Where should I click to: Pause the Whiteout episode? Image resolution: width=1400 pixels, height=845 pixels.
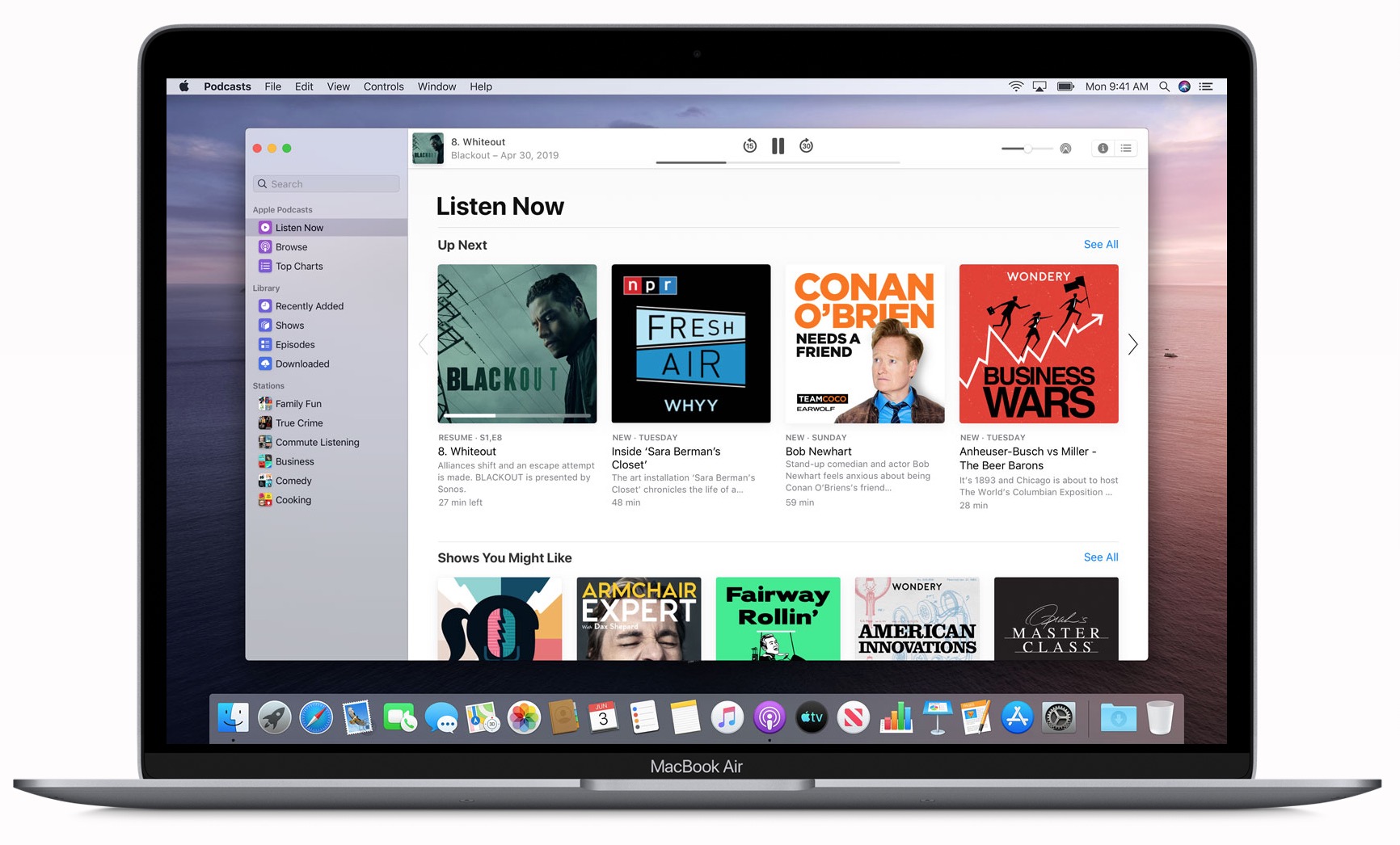tap(778, 146)
